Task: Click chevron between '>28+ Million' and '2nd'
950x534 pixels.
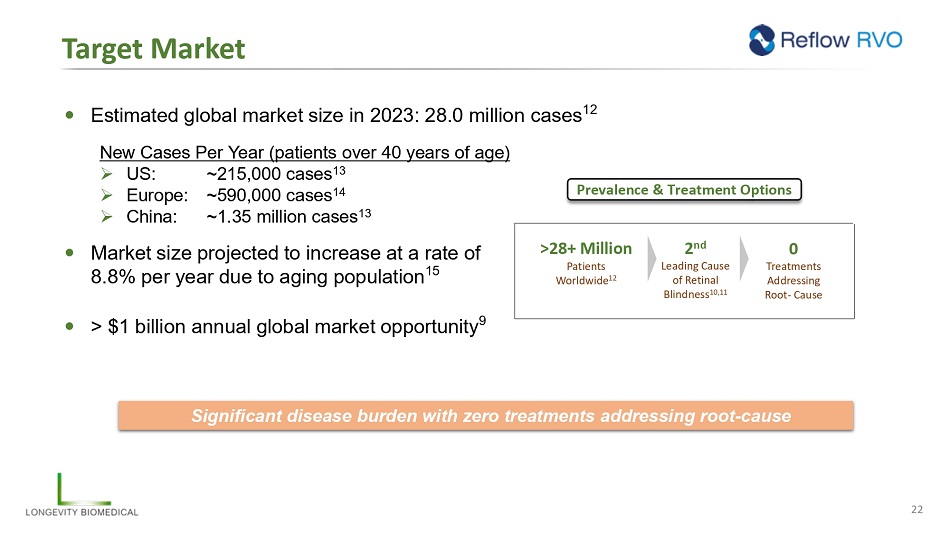Action: coord(652,258)
